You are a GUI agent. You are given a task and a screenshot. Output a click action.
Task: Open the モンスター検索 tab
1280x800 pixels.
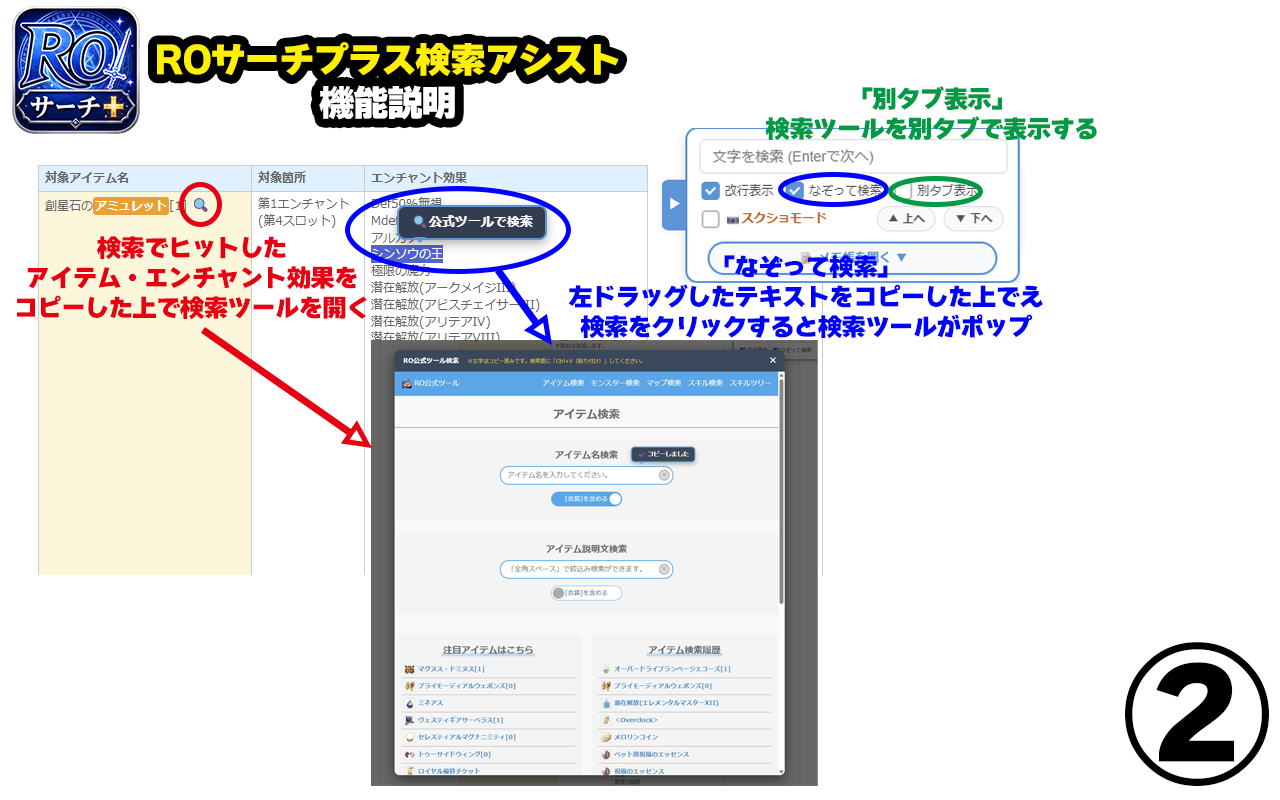point(615,383)
